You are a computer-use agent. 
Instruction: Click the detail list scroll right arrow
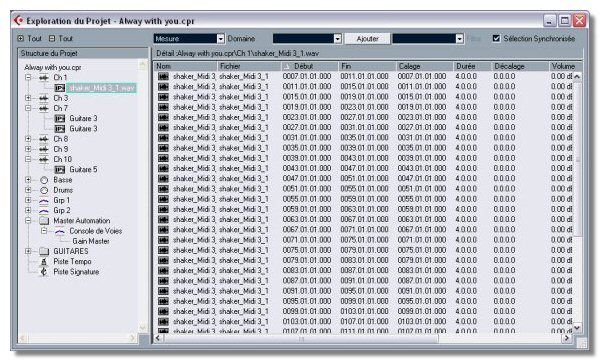pyautogui.click(x=566, y=338)
